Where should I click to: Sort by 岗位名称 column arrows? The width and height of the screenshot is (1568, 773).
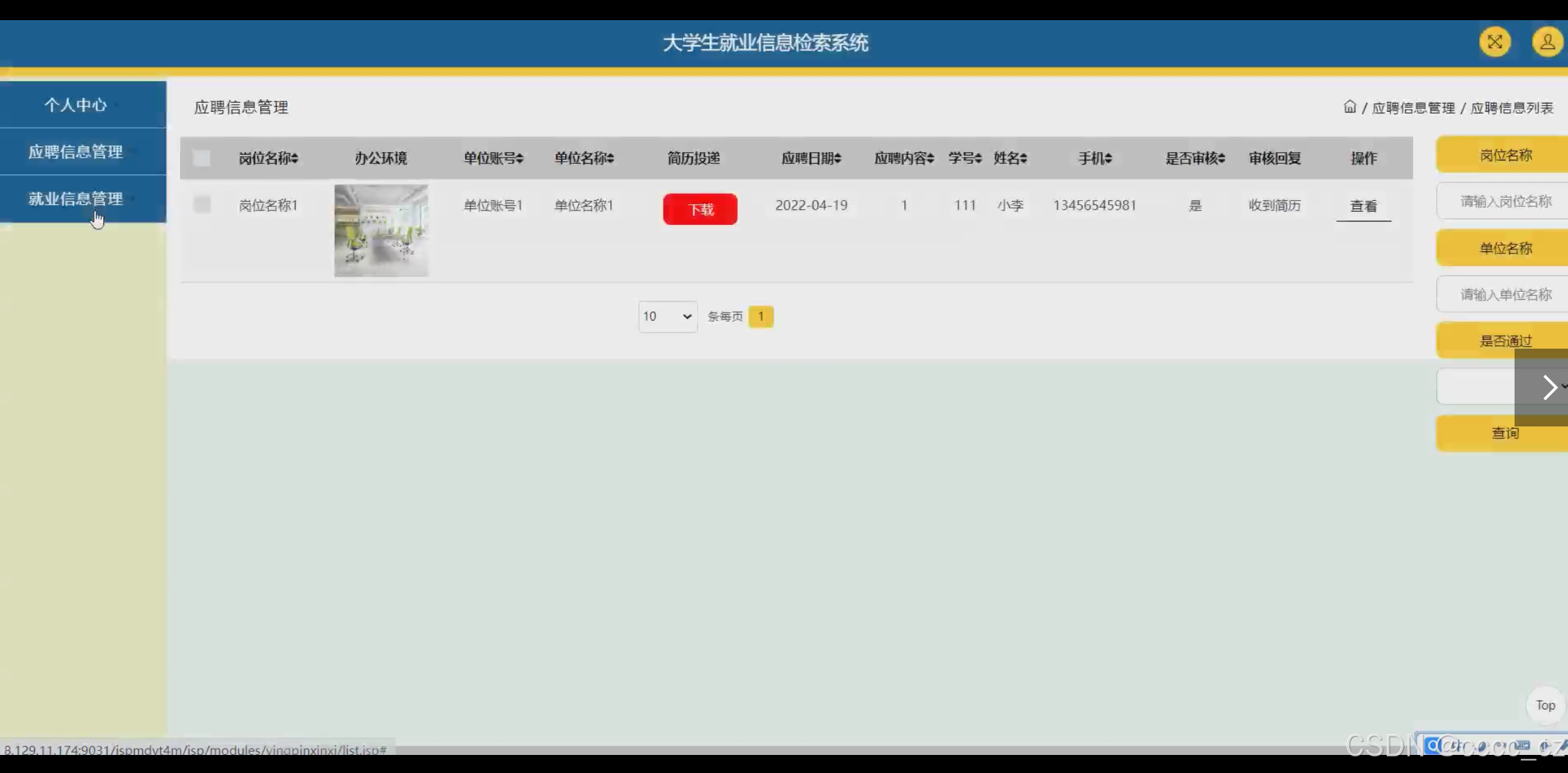pos(295,159)
